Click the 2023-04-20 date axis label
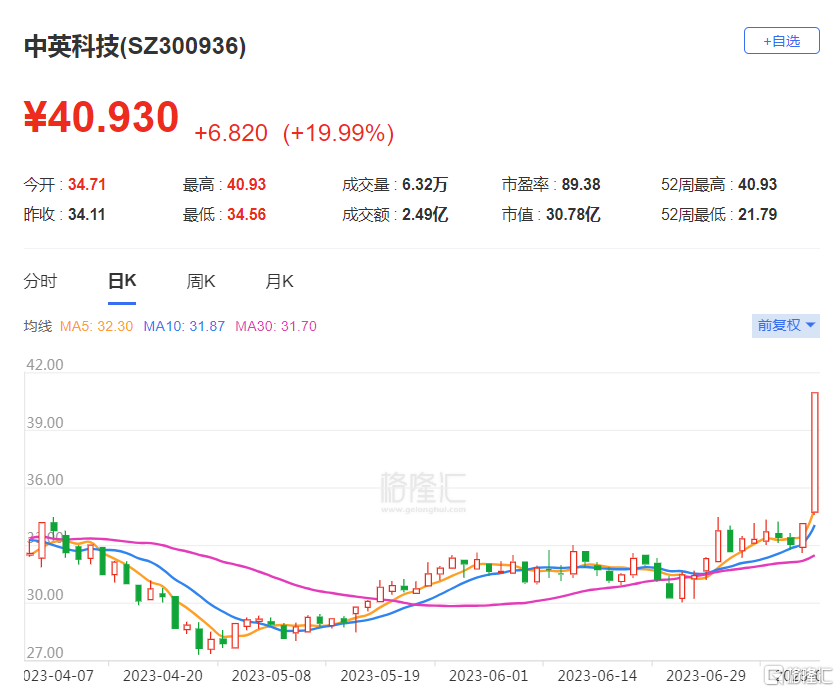This screenshot has height=692, width=840. [x=163, y=676]
